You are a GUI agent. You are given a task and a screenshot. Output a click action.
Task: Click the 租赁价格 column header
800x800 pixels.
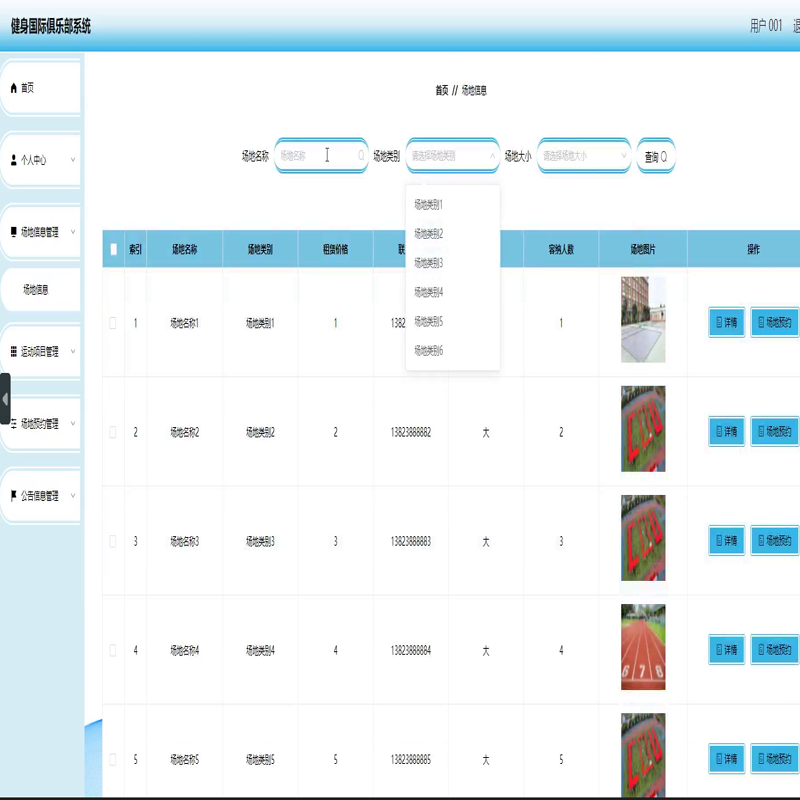[336, 249]
